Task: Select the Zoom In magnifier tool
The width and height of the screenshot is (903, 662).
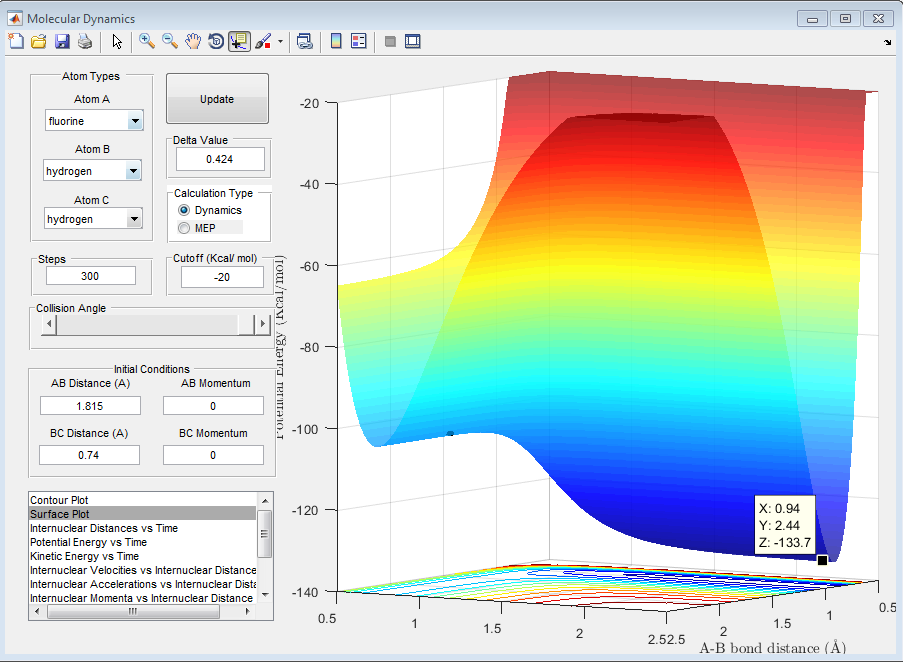Action: 147,41
